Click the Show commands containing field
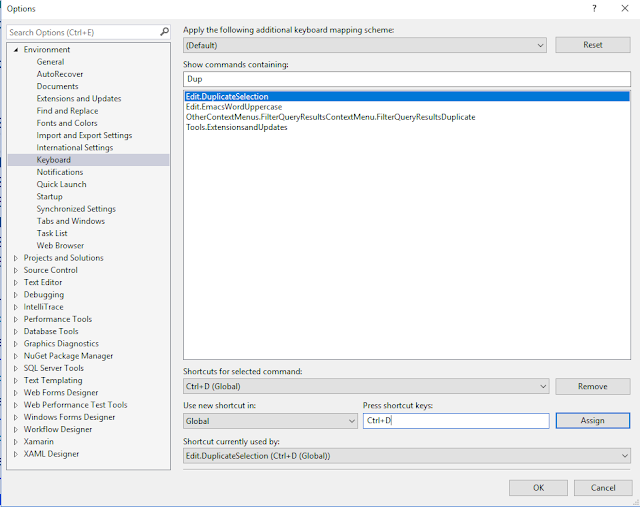640x507 pixels. tap(407, 79)
